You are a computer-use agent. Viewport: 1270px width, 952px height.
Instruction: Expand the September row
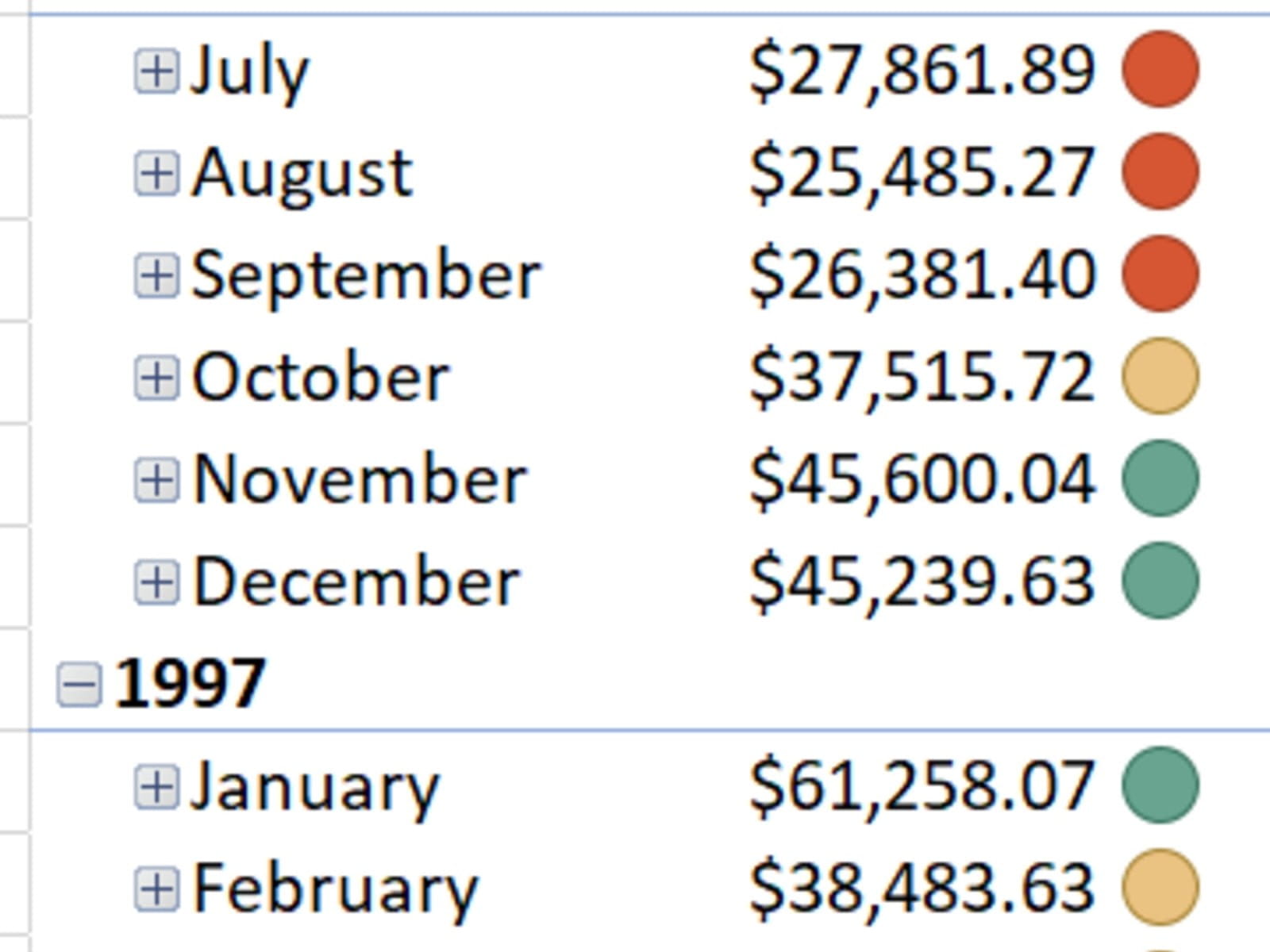[x=156, y=275]
